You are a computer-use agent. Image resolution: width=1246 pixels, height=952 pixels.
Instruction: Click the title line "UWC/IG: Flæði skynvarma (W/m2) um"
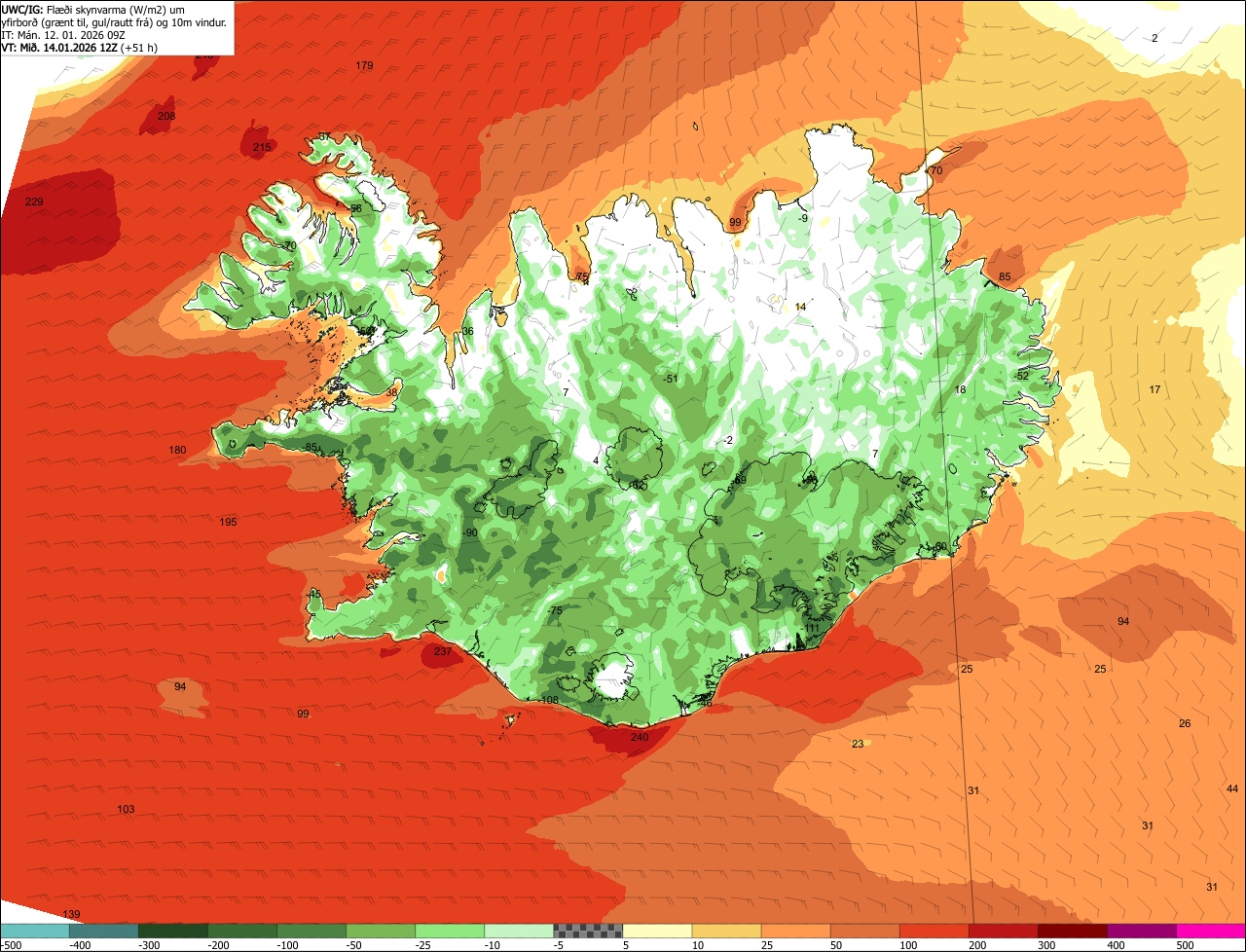(92, 9)
